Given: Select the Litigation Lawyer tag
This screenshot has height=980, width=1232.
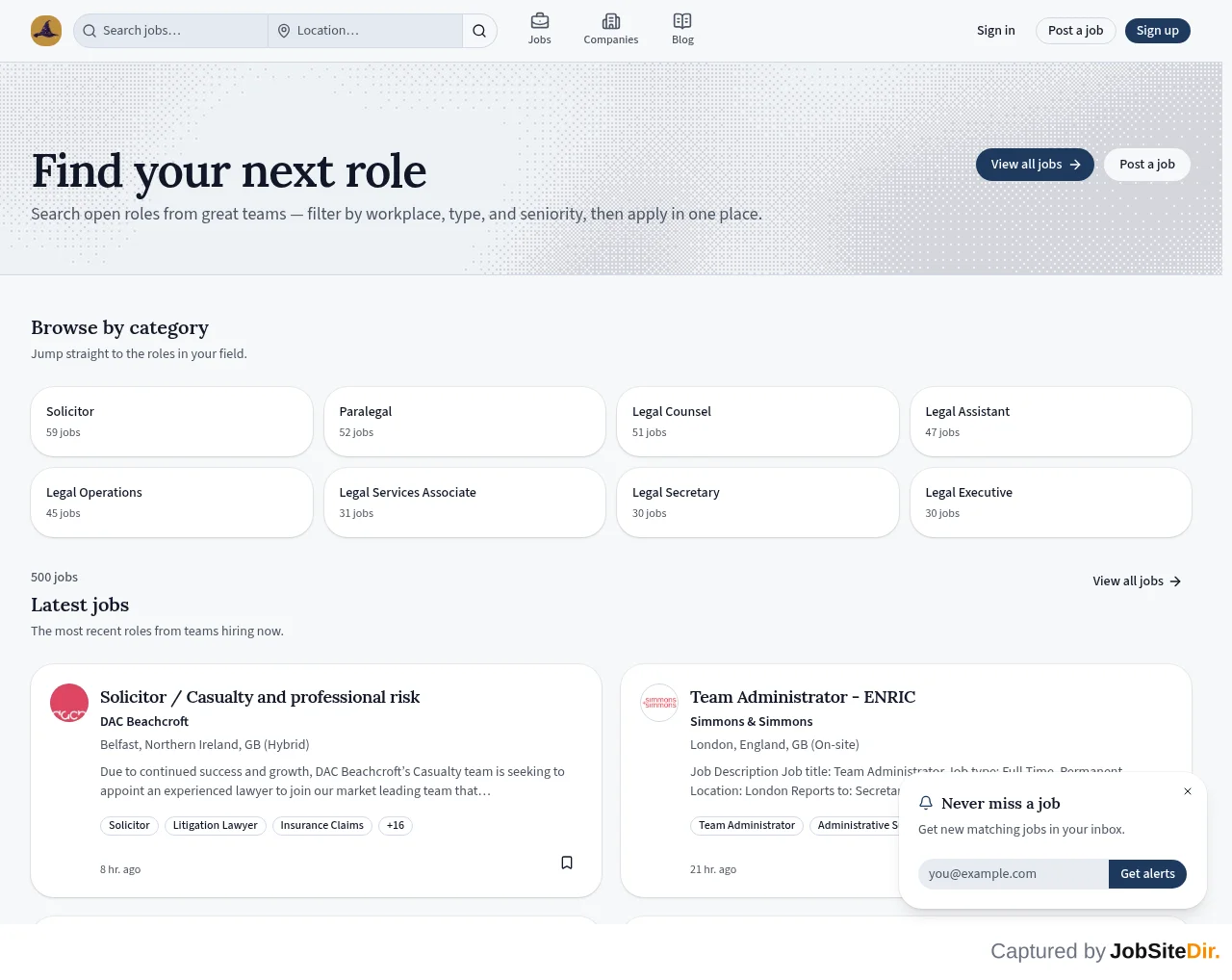Looking at the screenshot, I should (x=215, y=826).
